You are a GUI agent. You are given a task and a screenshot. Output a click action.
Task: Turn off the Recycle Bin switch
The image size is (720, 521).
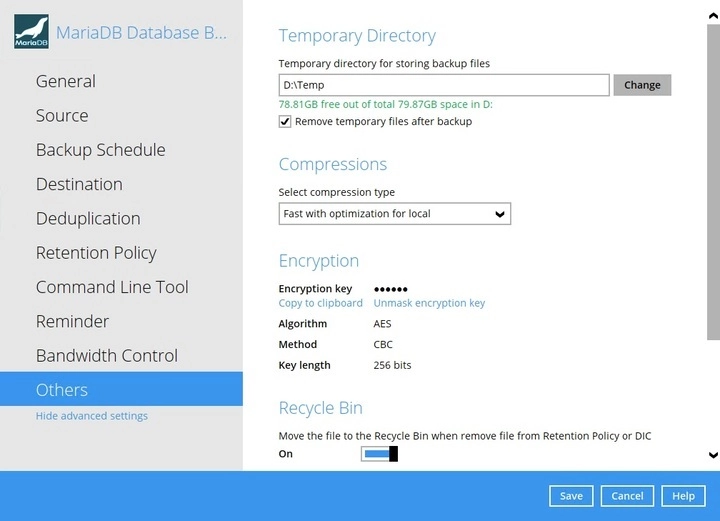tap(380, 454)
